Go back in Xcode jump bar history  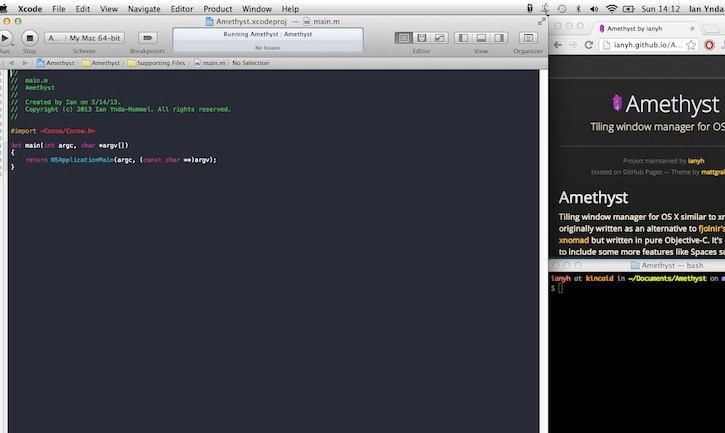12,63
